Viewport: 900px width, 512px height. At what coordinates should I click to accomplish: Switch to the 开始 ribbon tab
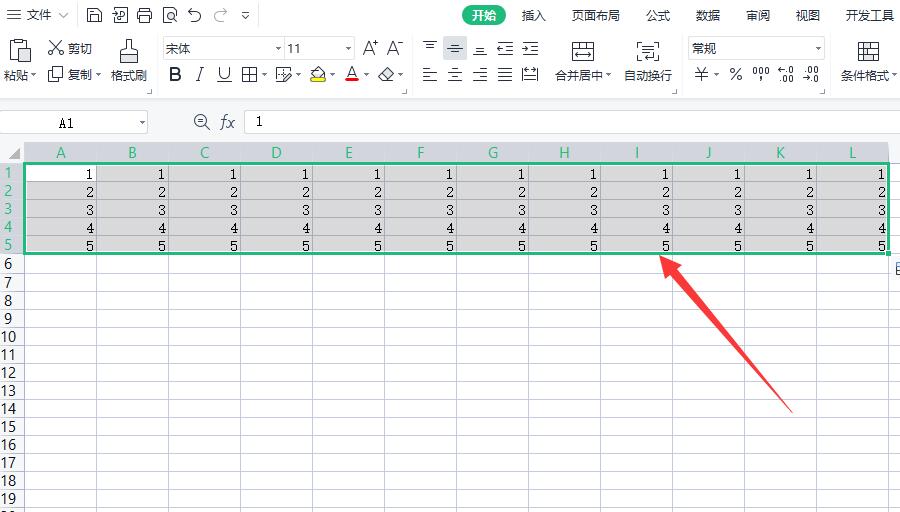(x=484, y=15)
